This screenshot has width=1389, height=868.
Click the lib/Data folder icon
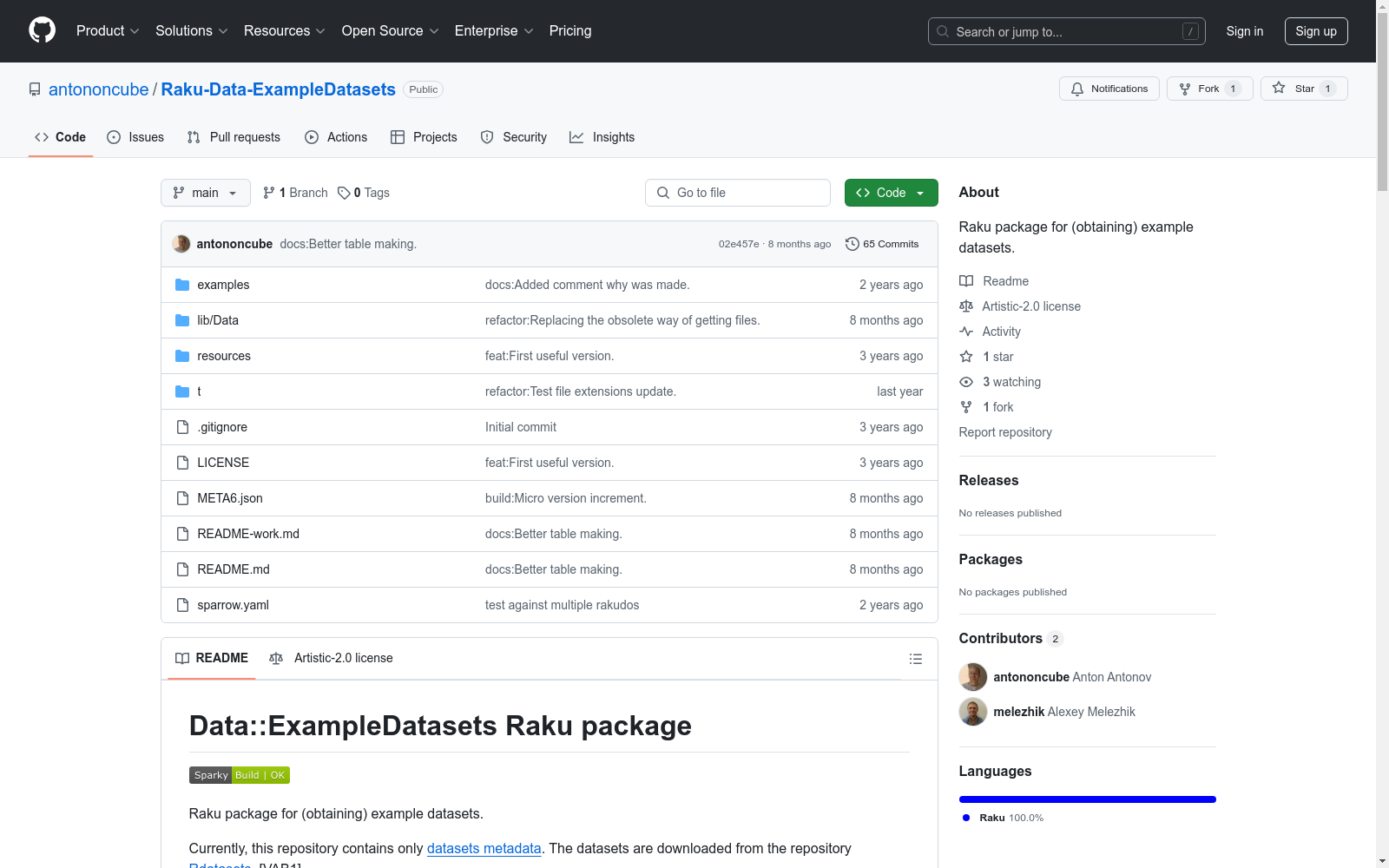click(x=182, y=320)
